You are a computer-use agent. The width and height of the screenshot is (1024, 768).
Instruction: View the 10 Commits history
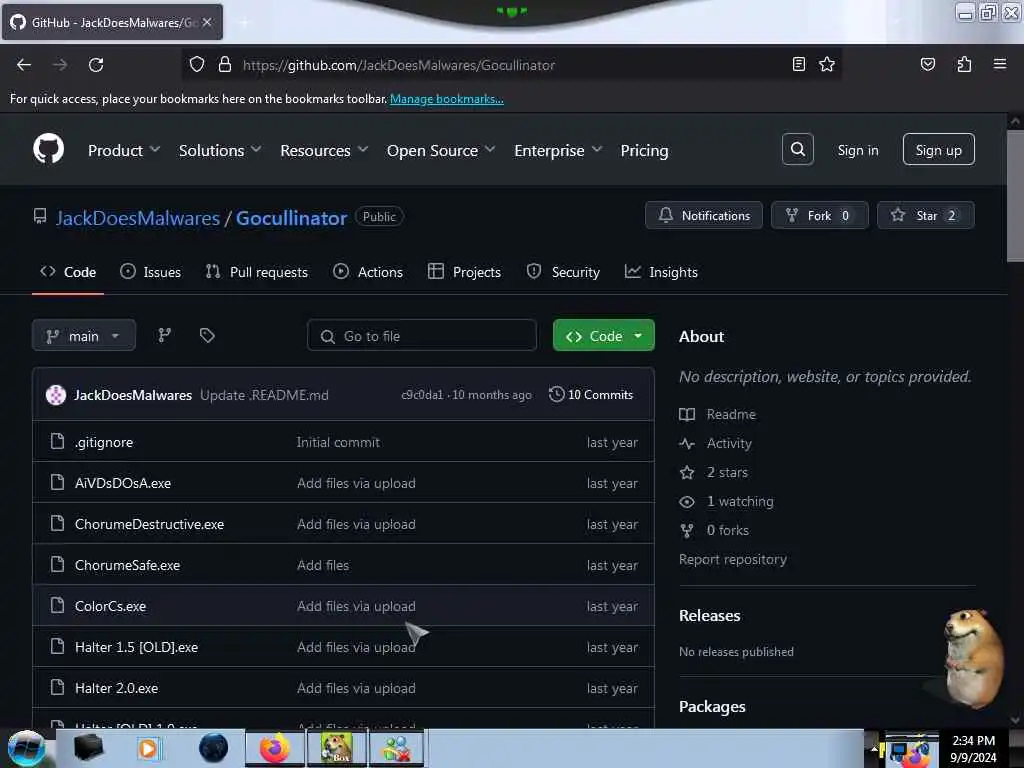click(x=591, y=394)
